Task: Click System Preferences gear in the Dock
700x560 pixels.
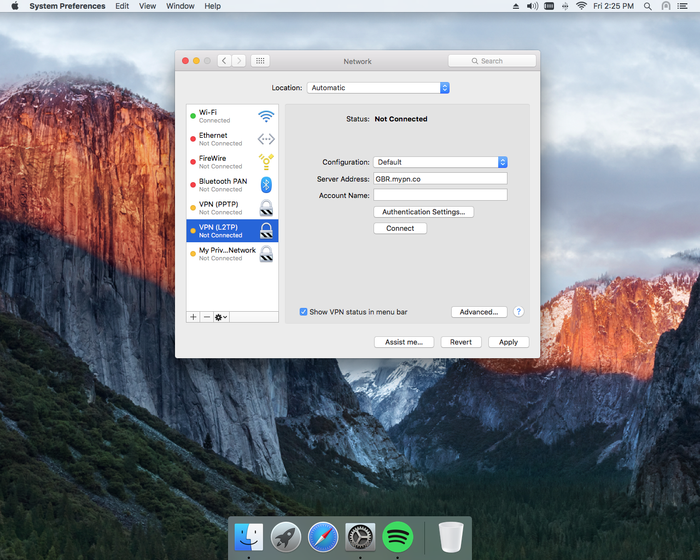Action: 360,537
